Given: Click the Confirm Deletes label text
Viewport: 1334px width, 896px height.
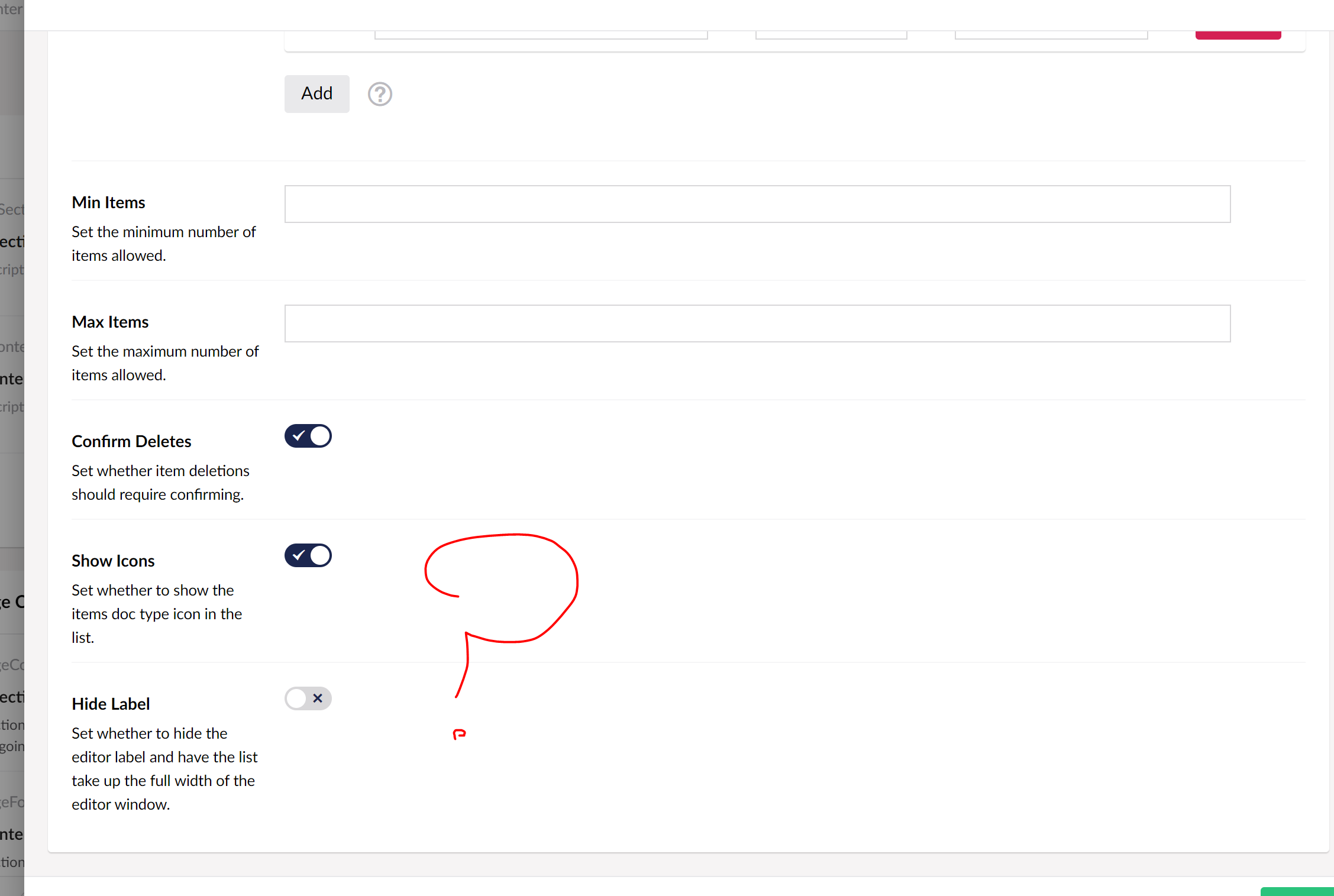Looking at the screenshot, I should (131, 442).
